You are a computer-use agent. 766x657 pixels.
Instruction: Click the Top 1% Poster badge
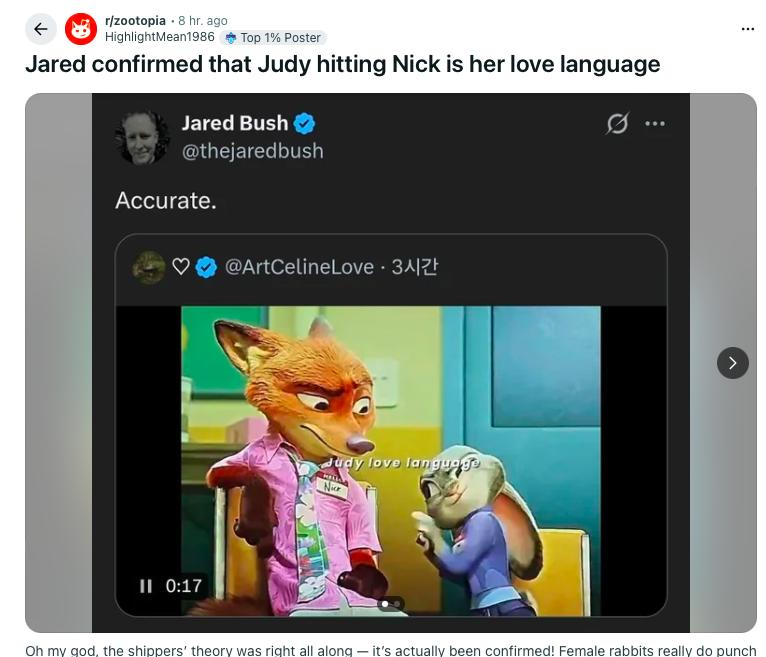point(273,38)
